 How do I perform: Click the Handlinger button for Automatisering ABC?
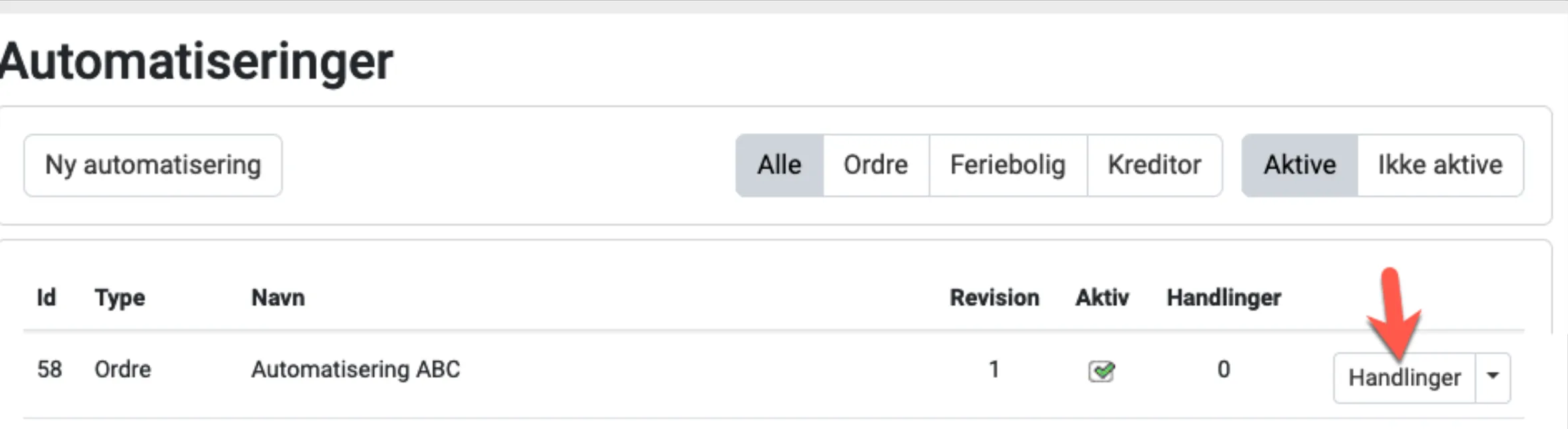1404,378
